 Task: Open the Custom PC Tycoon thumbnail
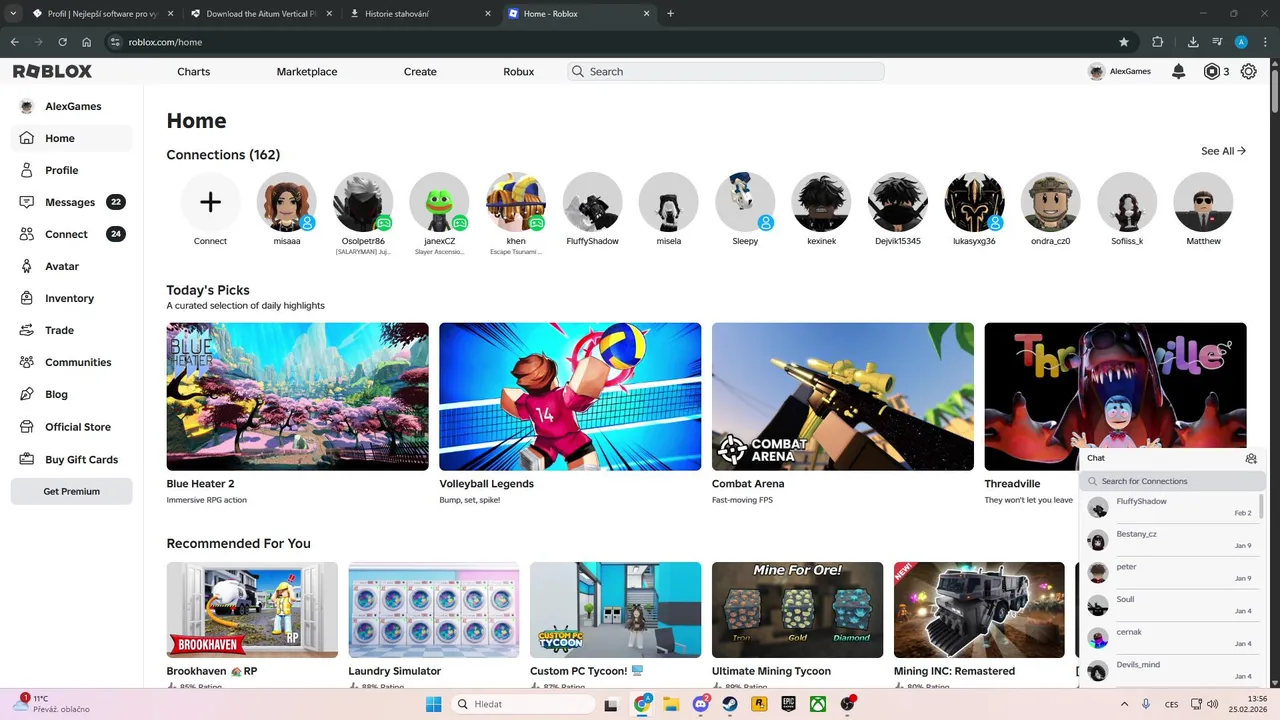616,609
